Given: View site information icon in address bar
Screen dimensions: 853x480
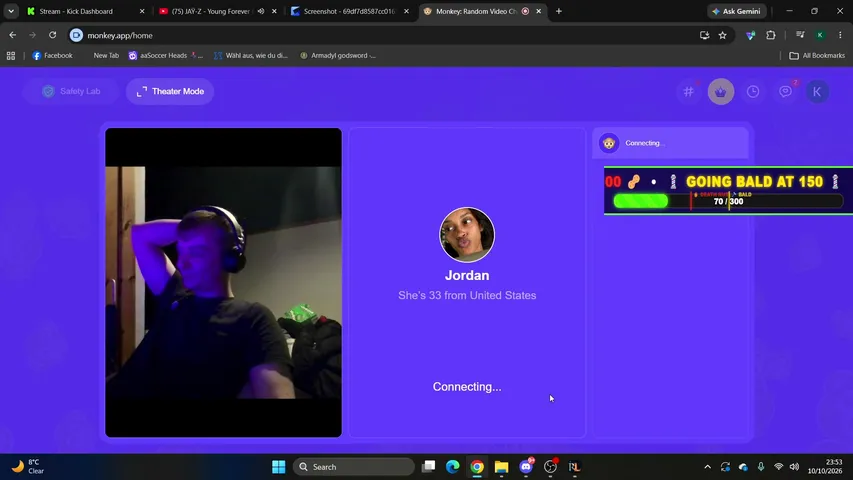Looking at the screenshot, I should (76, 35).
